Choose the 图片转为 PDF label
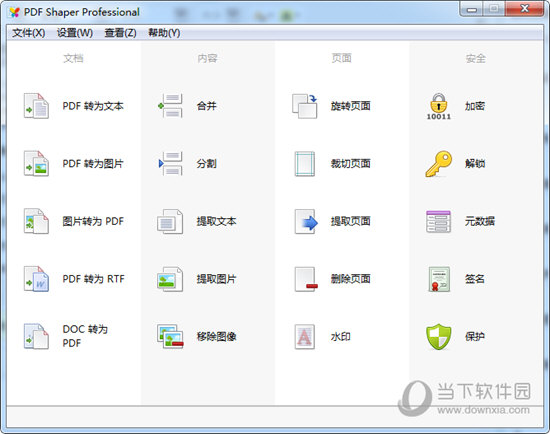This screenshot has width=550, height=434. 93,221
